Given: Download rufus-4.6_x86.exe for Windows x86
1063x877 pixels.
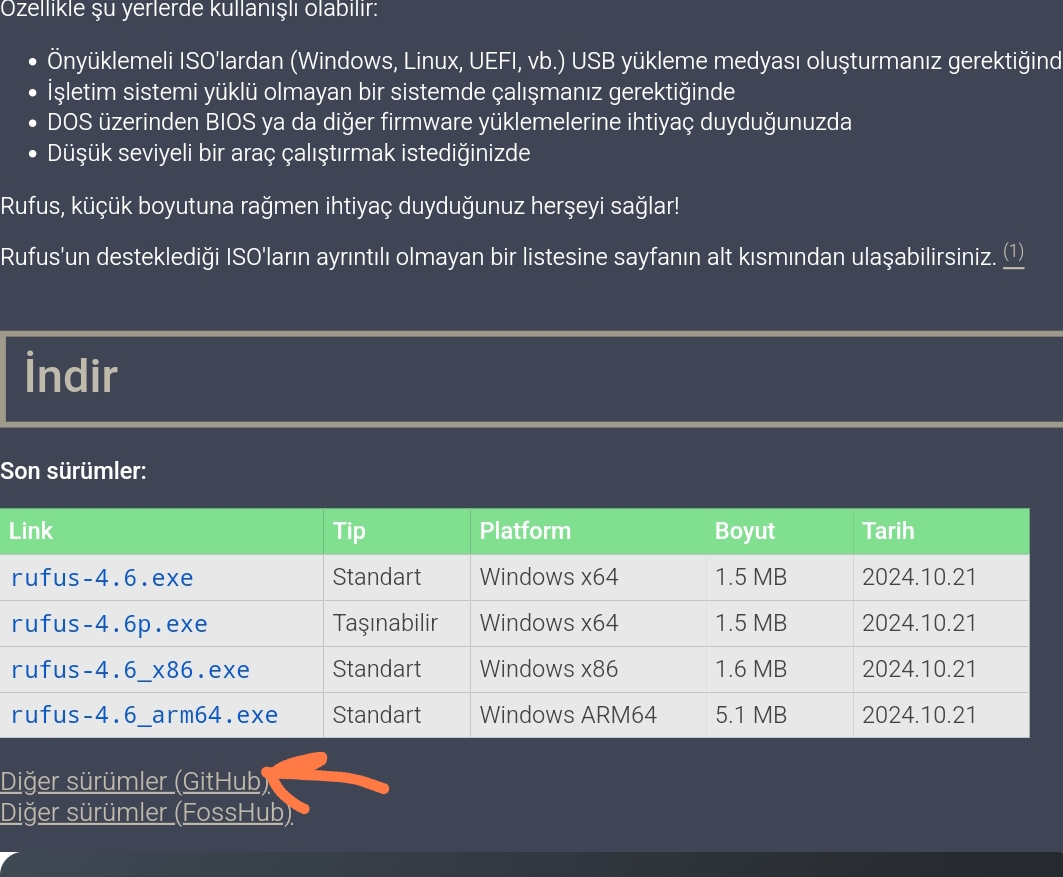Looking at the screenshot, I should (x=130, y=670).
